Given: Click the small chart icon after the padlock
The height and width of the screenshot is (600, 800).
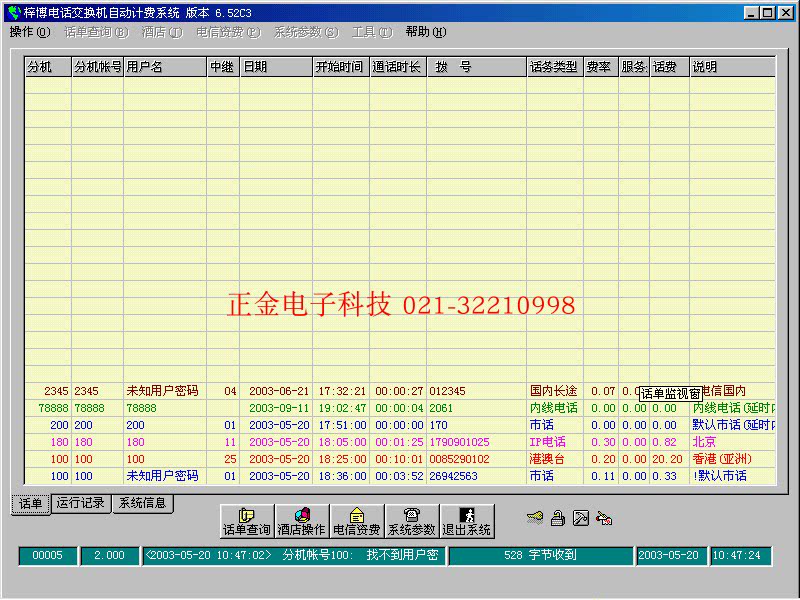Looking at the screenshot, I should click(x=581, y=518).
